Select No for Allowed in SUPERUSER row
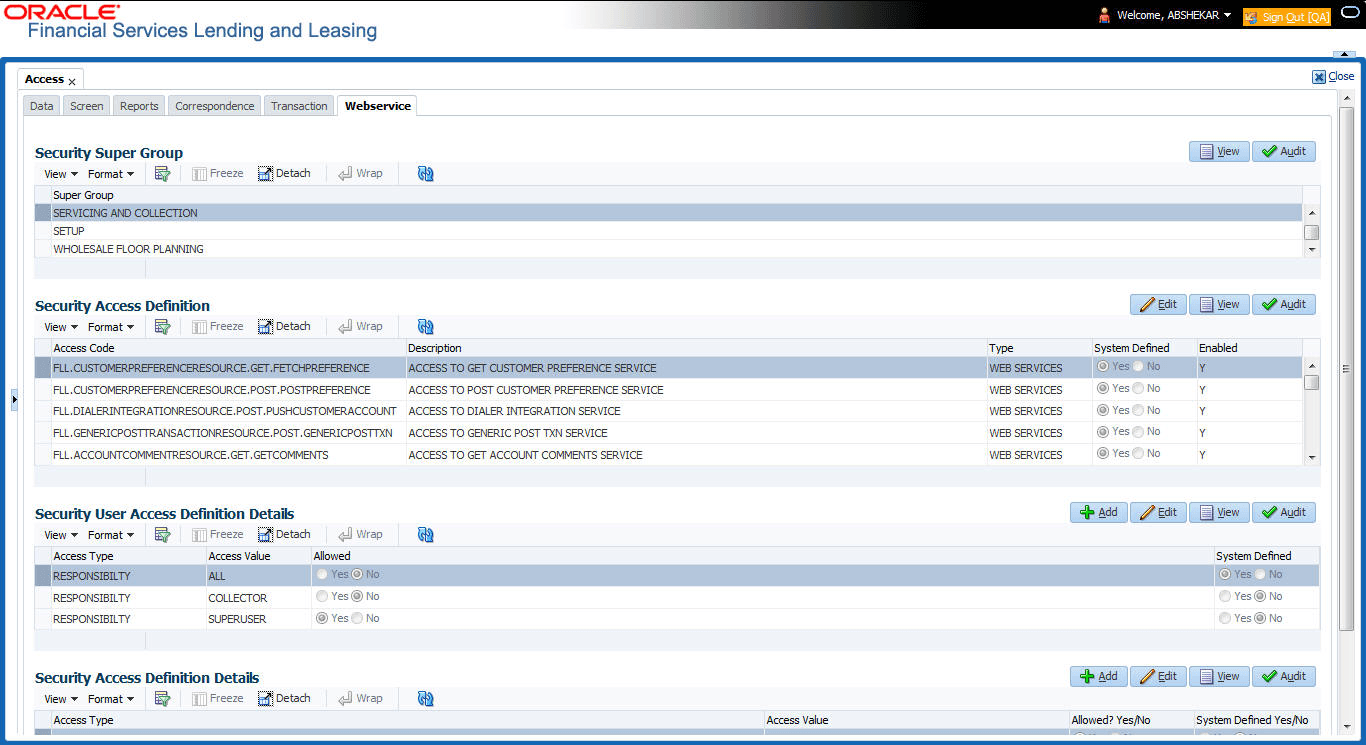This screenshot has height=745, width=1366. point(356,619)
